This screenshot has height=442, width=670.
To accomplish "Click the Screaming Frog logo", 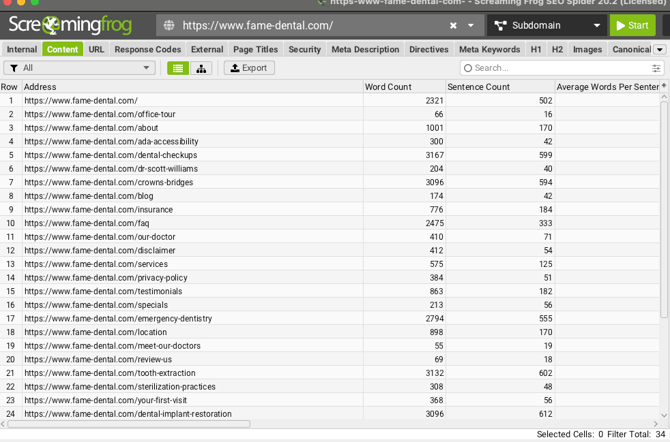I will point(70,25).
